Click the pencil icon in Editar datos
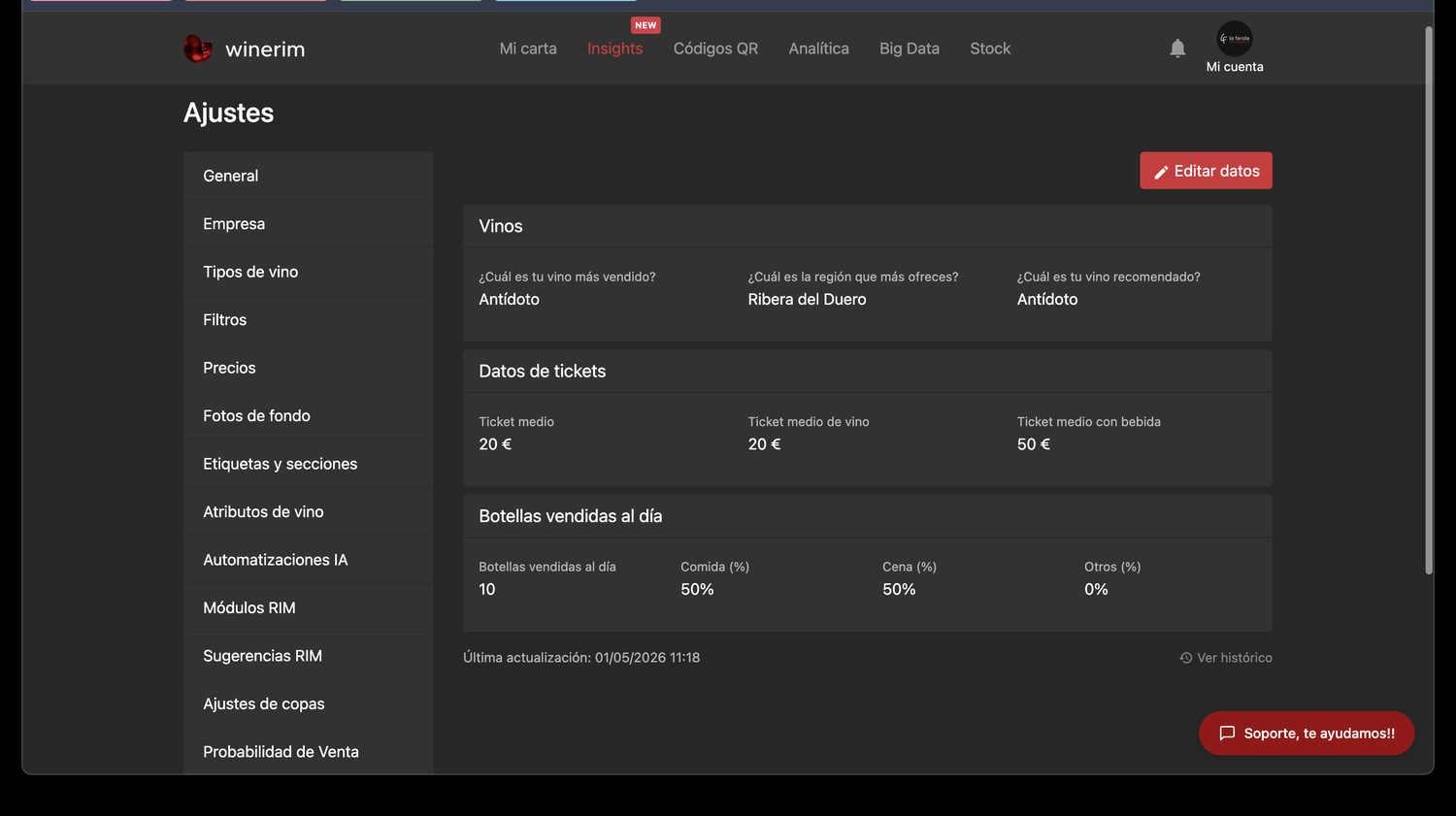This screenshot has height=816, width=1456. (x=1161, y=172)
